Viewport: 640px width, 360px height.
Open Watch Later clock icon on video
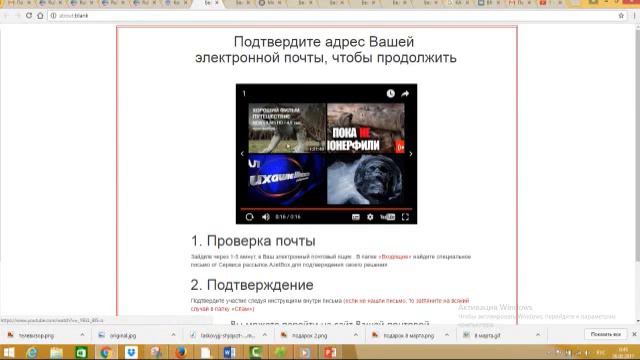[x=391, y=93]
